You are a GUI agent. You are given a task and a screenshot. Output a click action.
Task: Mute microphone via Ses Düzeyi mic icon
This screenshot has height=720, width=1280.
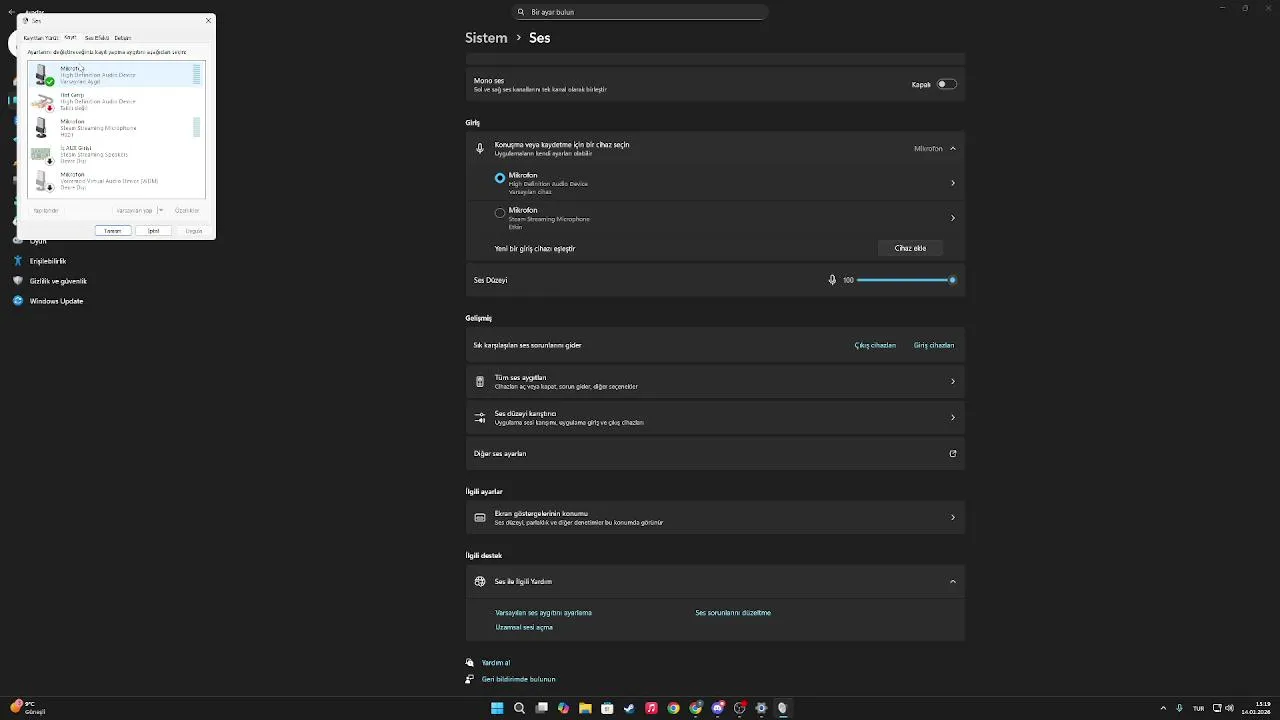tap(832, 280)
